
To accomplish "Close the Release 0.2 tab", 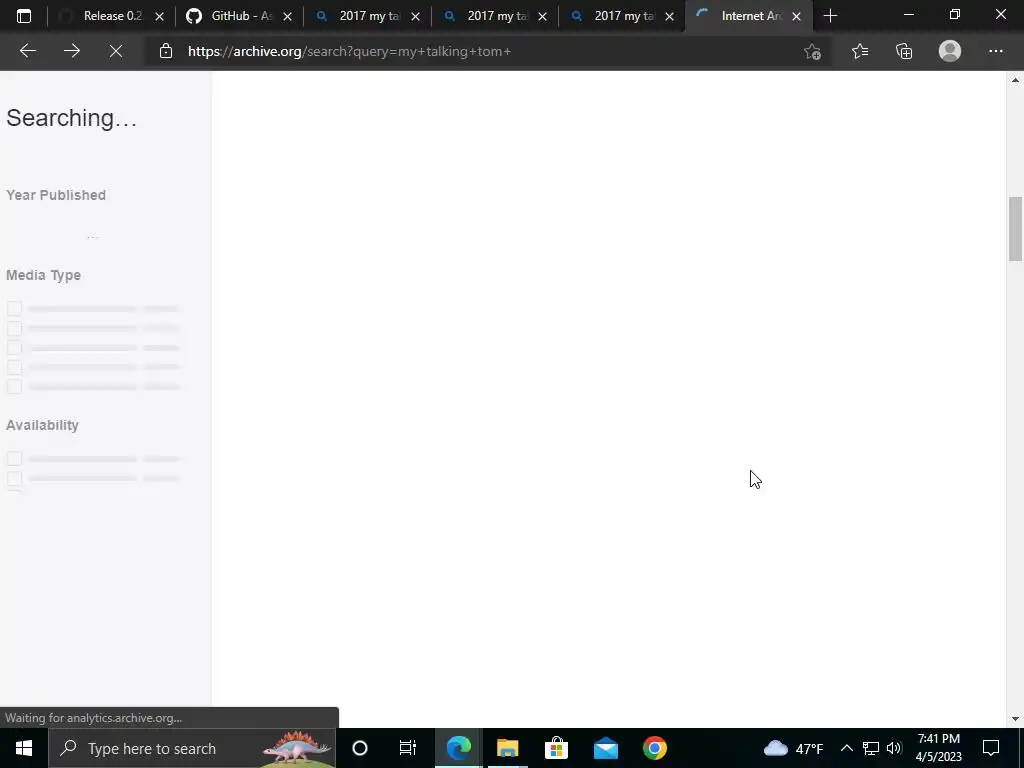I will 159,16.
